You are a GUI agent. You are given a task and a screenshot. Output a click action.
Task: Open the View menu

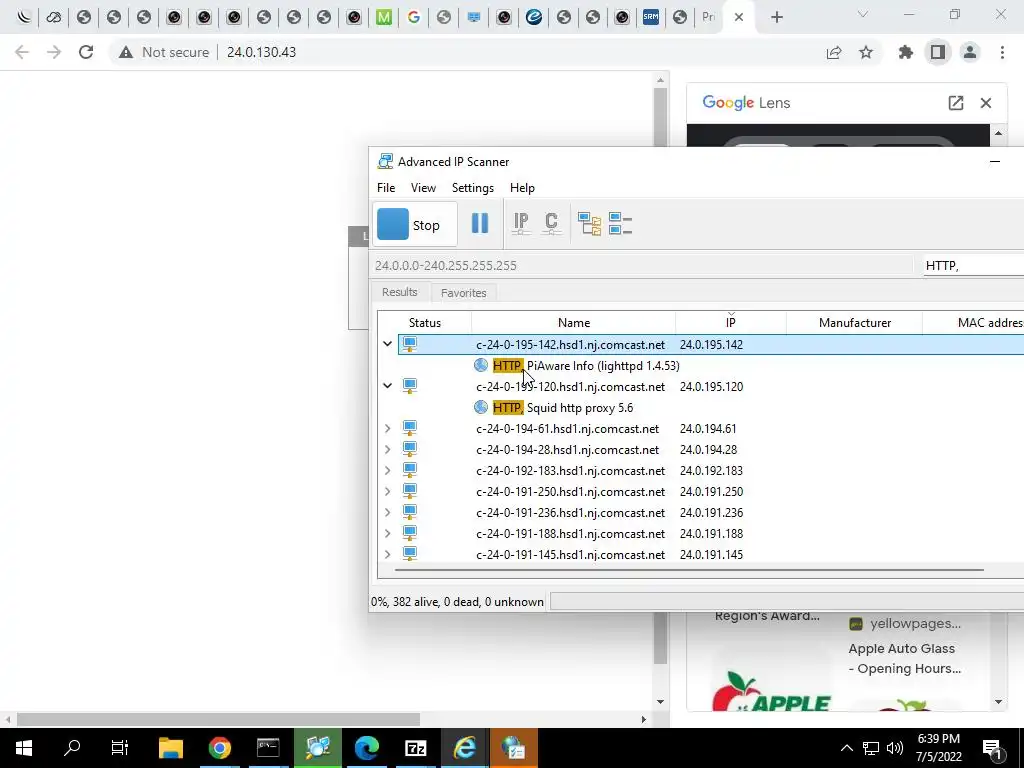click(x=423, y=188)
